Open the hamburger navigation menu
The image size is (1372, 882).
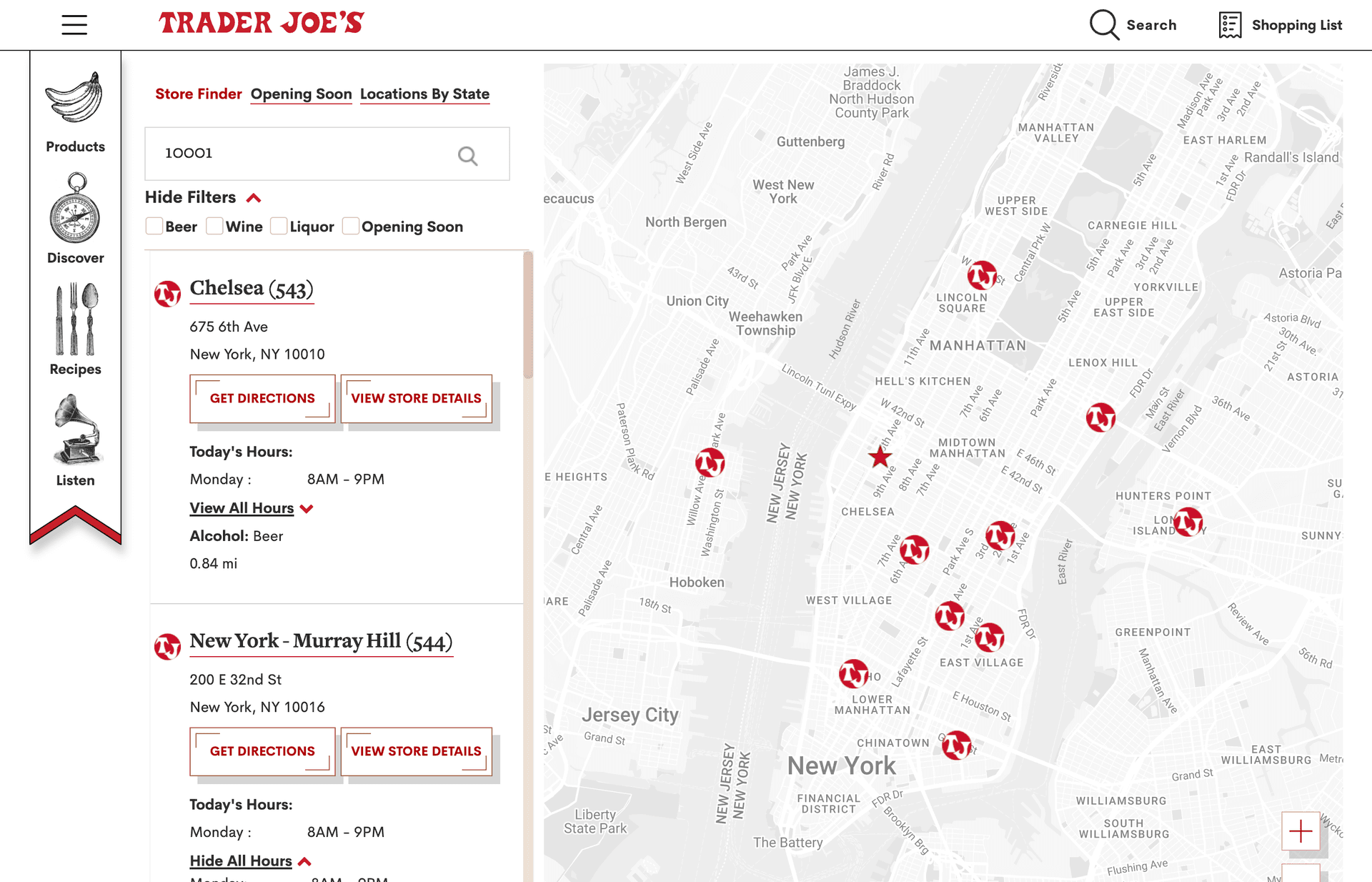click(x=74, y=24)
